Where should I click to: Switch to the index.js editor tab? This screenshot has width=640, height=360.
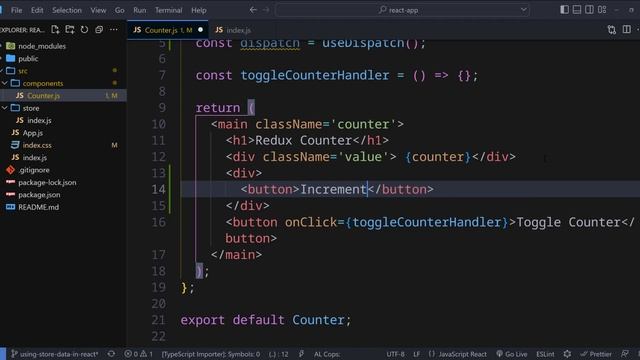(x=233, y=30)
